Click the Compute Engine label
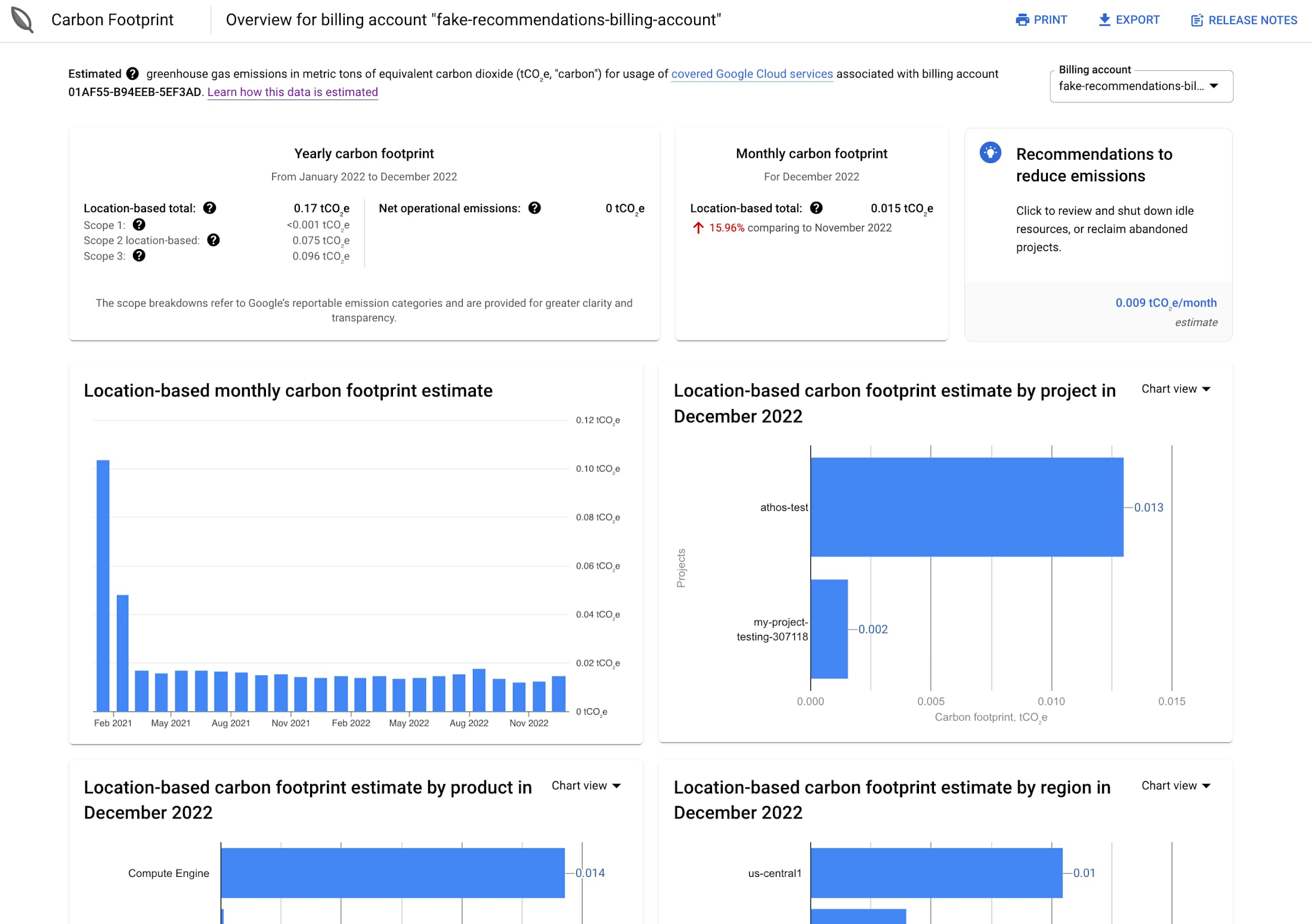 pos(169,873)
